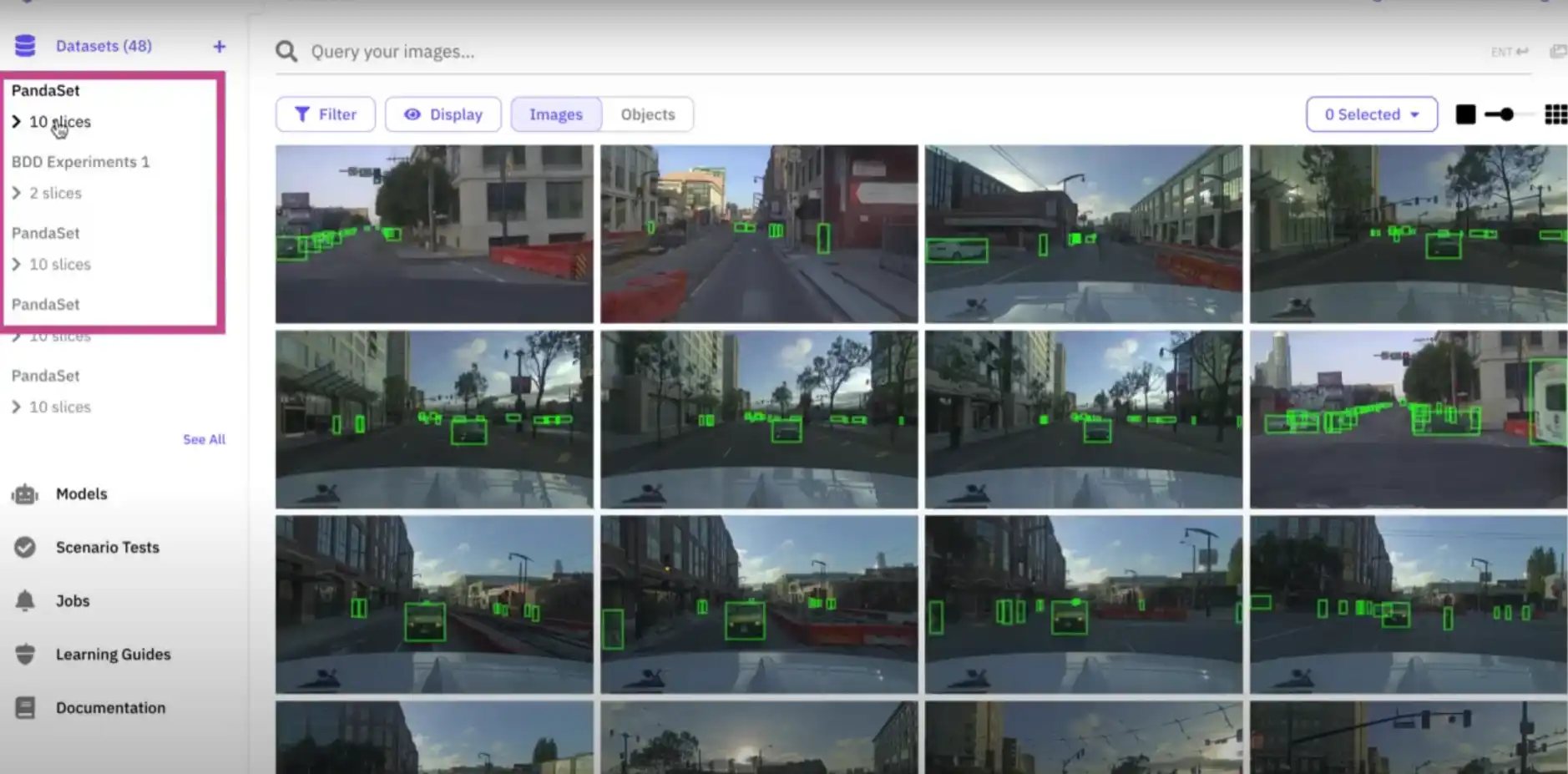Screen dimensions: 1568x774
Task: Click the Models robot icon
Action: coord(25,494)
